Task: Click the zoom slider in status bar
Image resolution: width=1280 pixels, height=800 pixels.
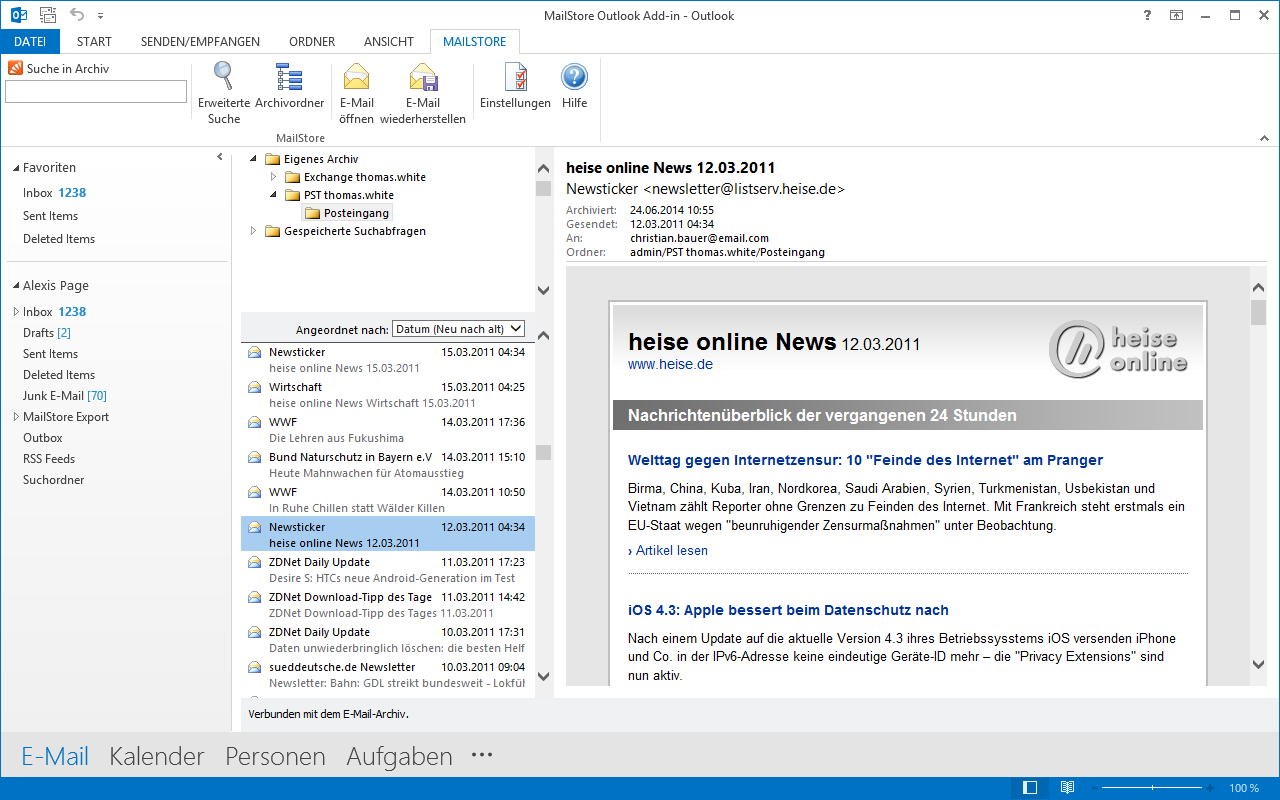Action: 1153,788
